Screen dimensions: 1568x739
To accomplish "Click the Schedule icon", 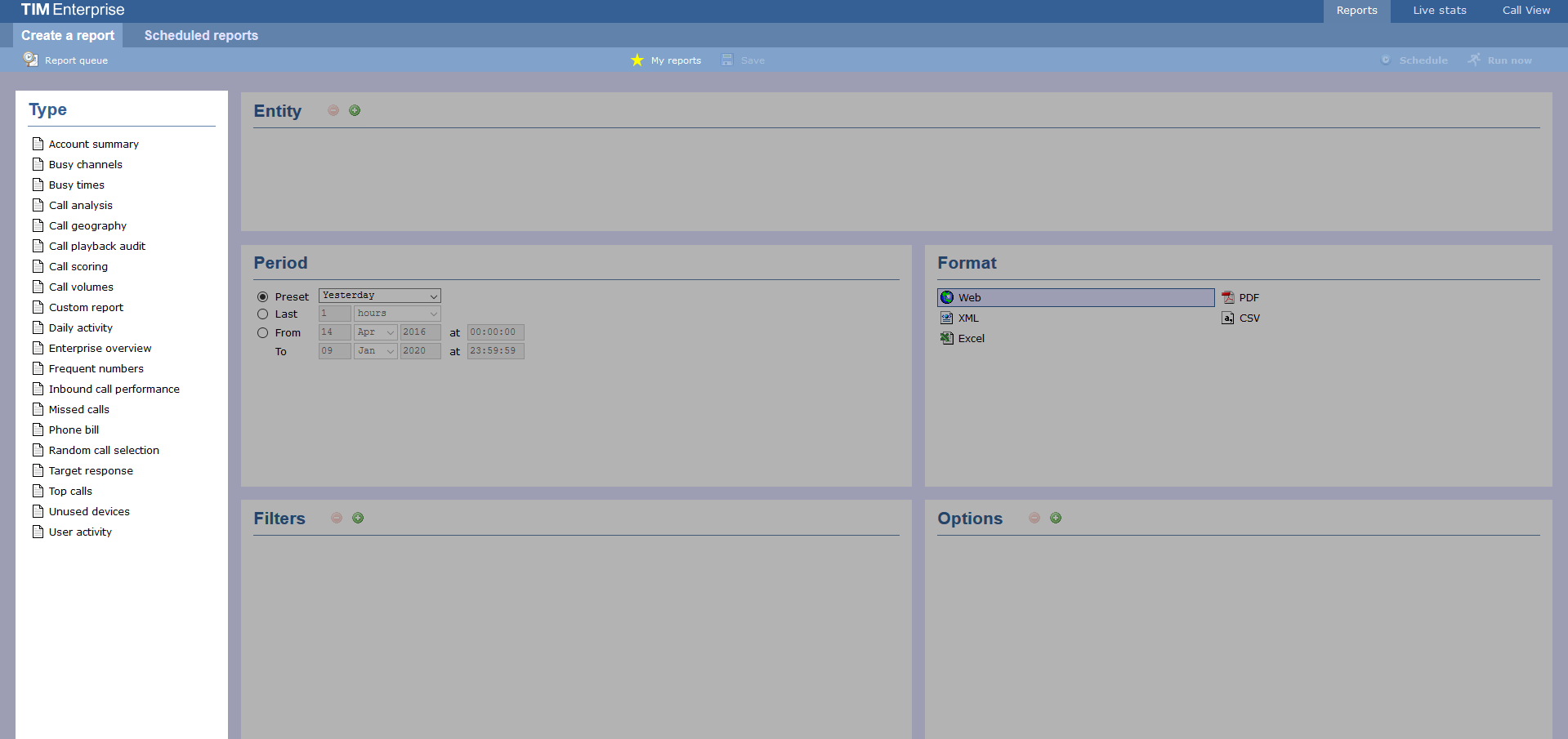I will pos(1386,60).
